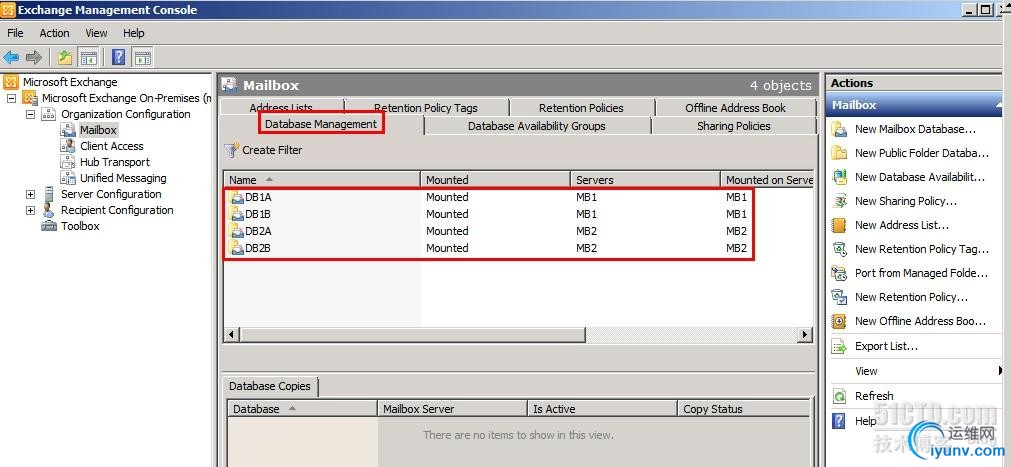Collapse the Organization Configuration node

tap(30, 114)
